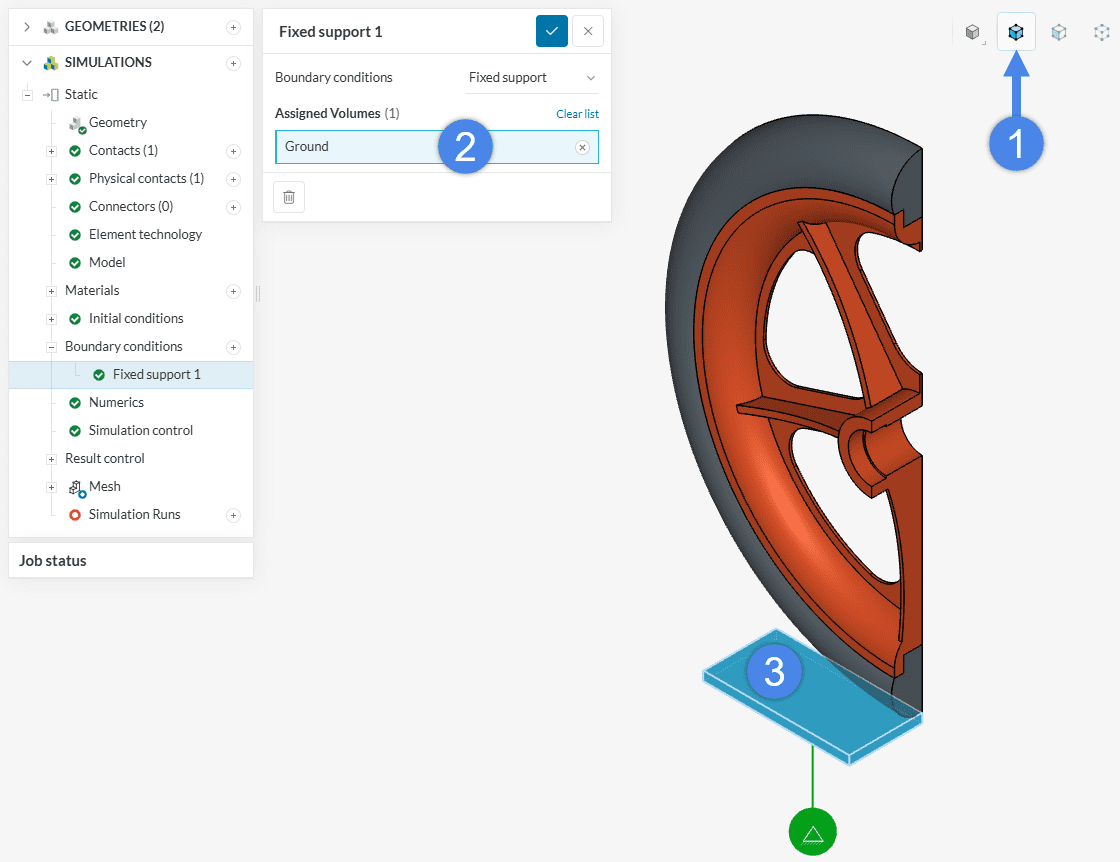Select the translucent cube display icon
Viewport: 1120px width, 862px height.
click(1059, 32)
